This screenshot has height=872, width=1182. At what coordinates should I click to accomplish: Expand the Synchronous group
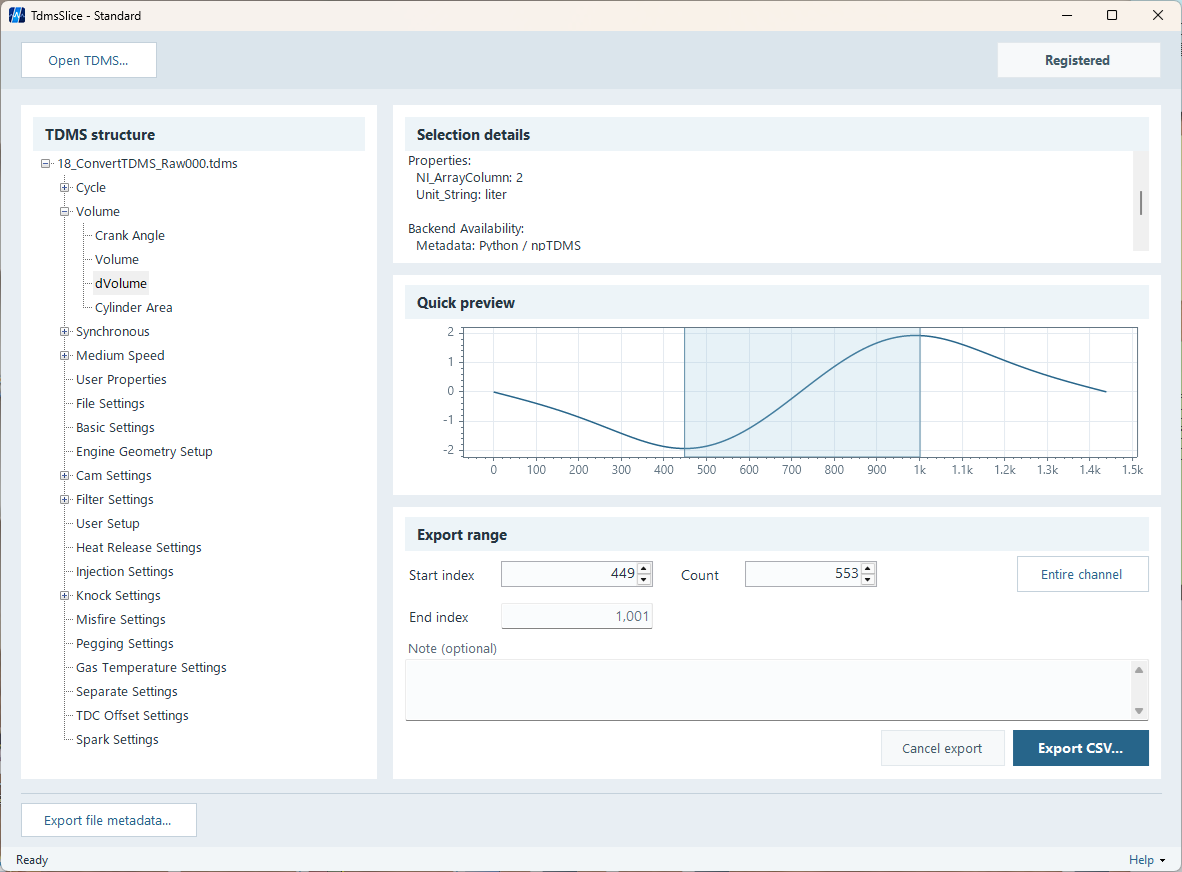tap(65, 332)
